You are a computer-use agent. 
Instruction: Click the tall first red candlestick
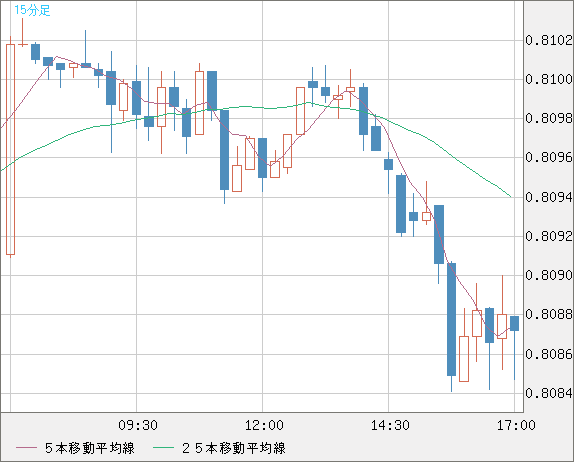[10, 149]
